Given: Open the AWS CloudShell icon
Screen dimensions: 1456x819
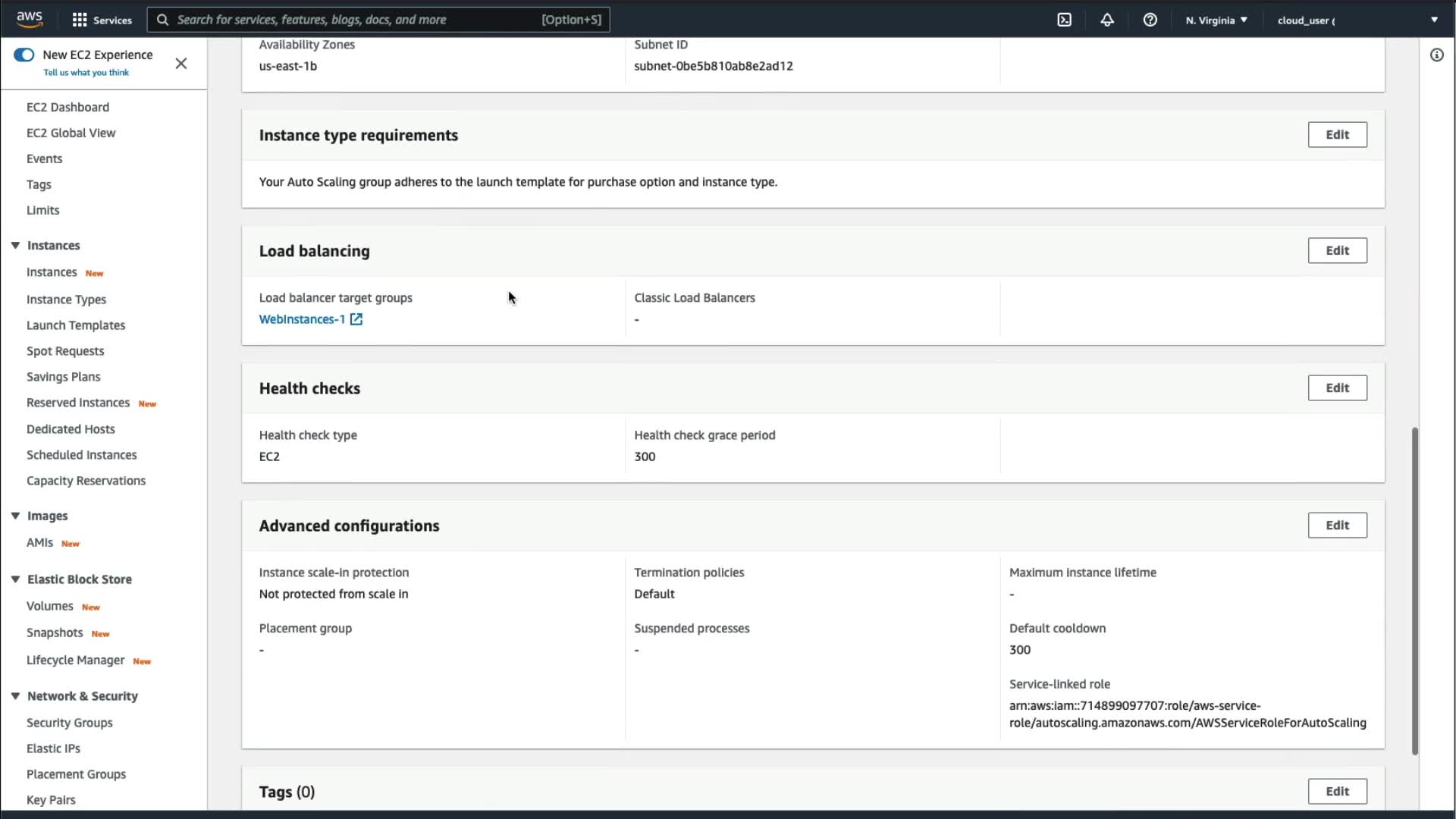Looking at the screenshot, I should (x=1064, y=20).
